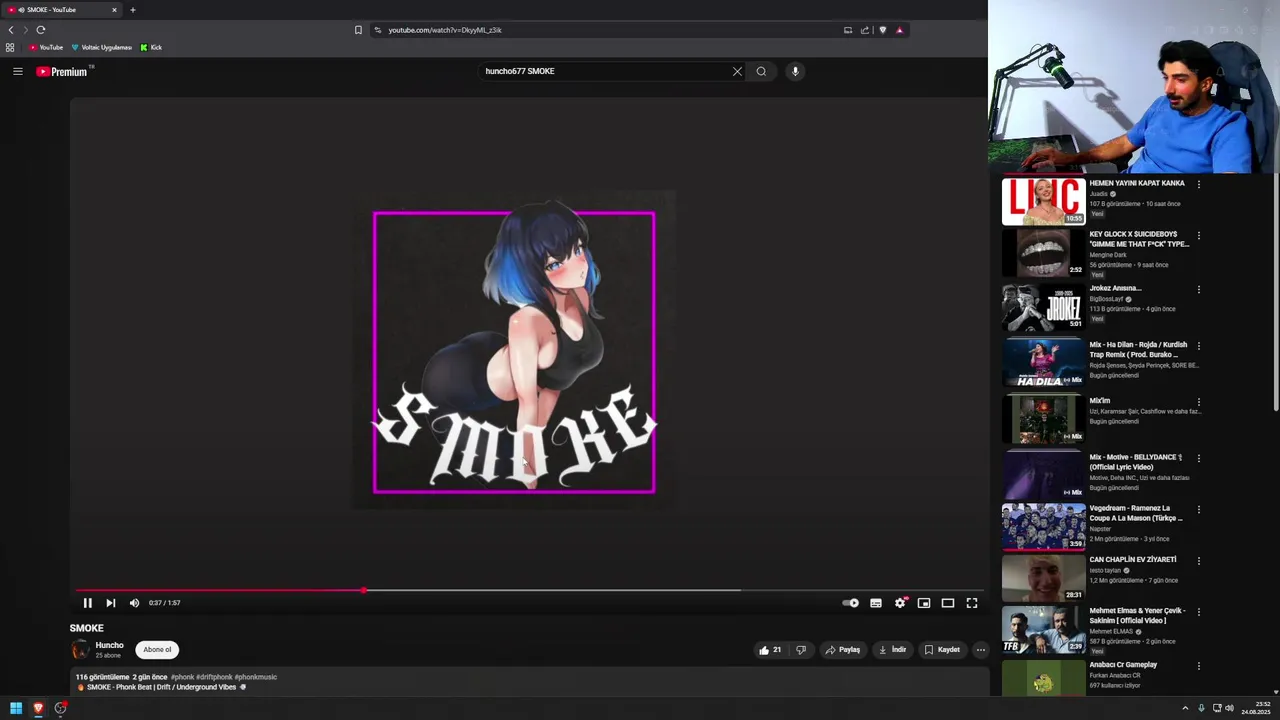Like the SMOKE video
The height and width of the screenshot is (720, 1280).
pos(770,650)
